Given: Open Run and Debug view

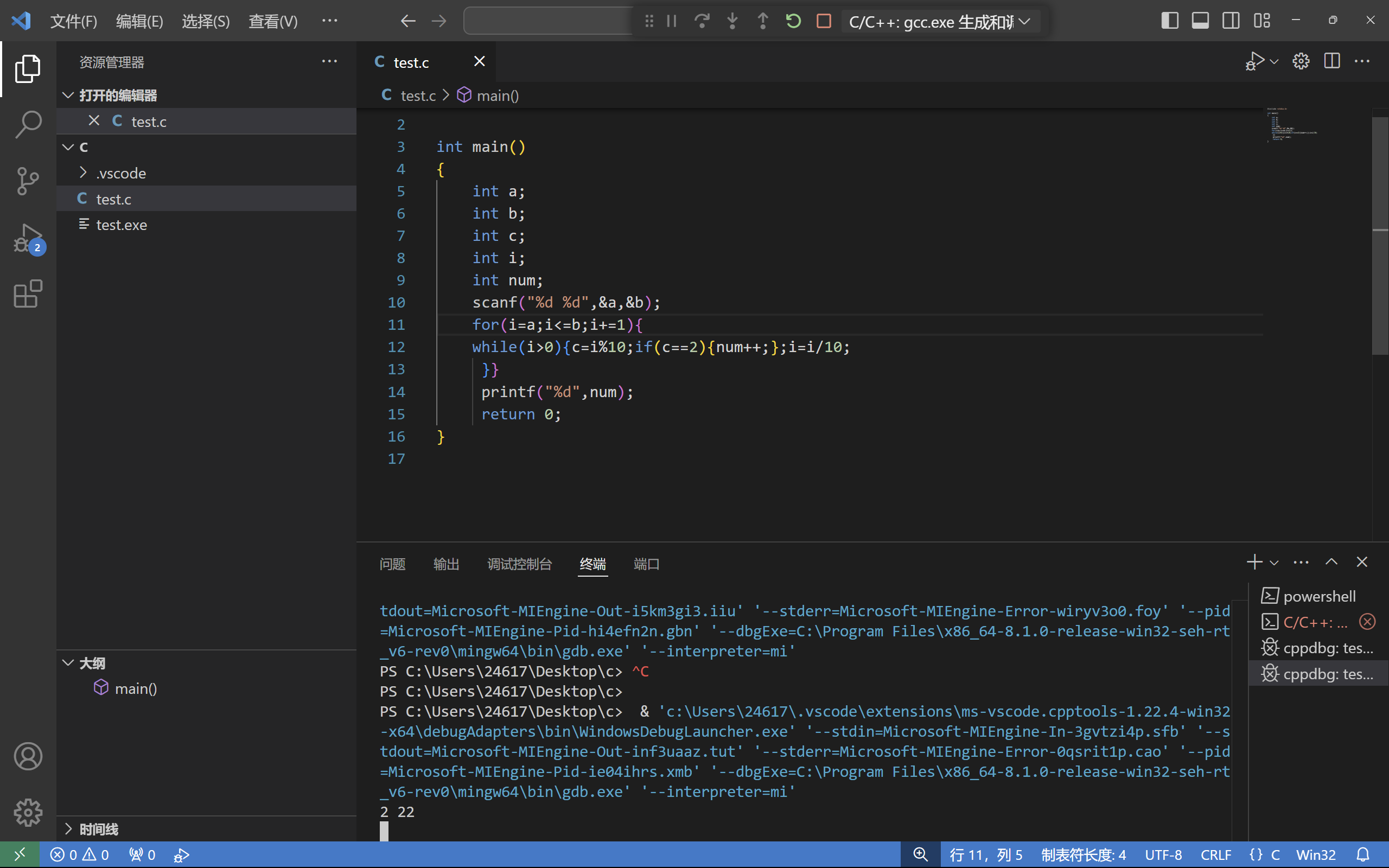Looking at the screenshot, I should 28,238.
